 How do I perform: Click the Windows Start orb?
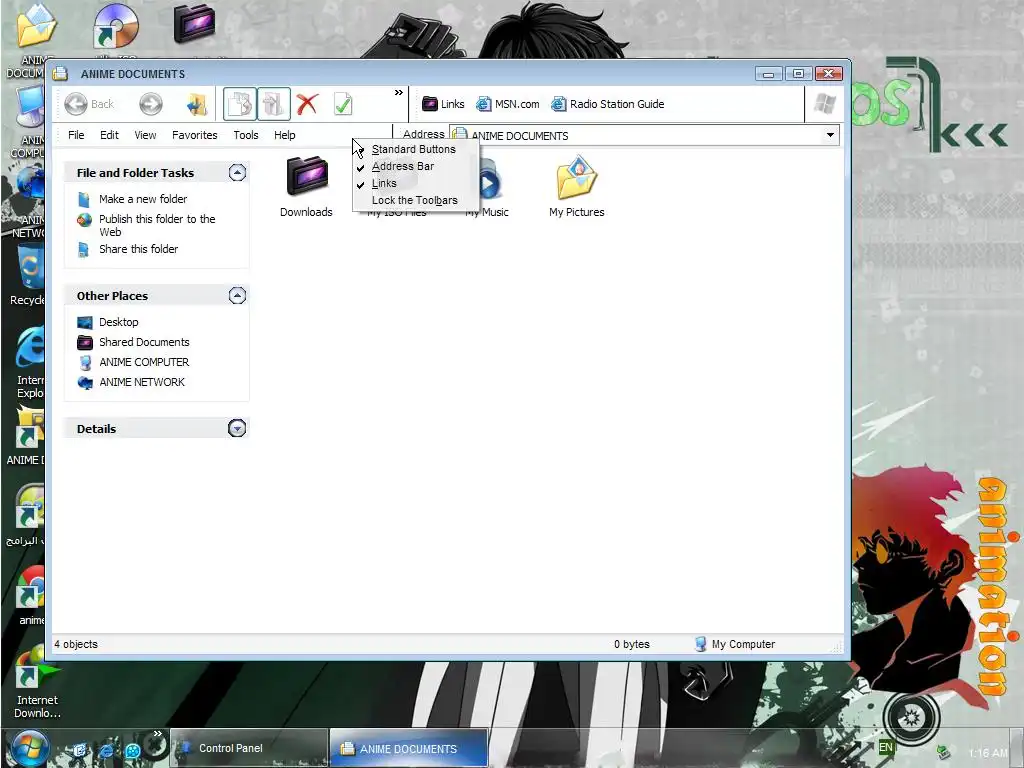[29, 748]
